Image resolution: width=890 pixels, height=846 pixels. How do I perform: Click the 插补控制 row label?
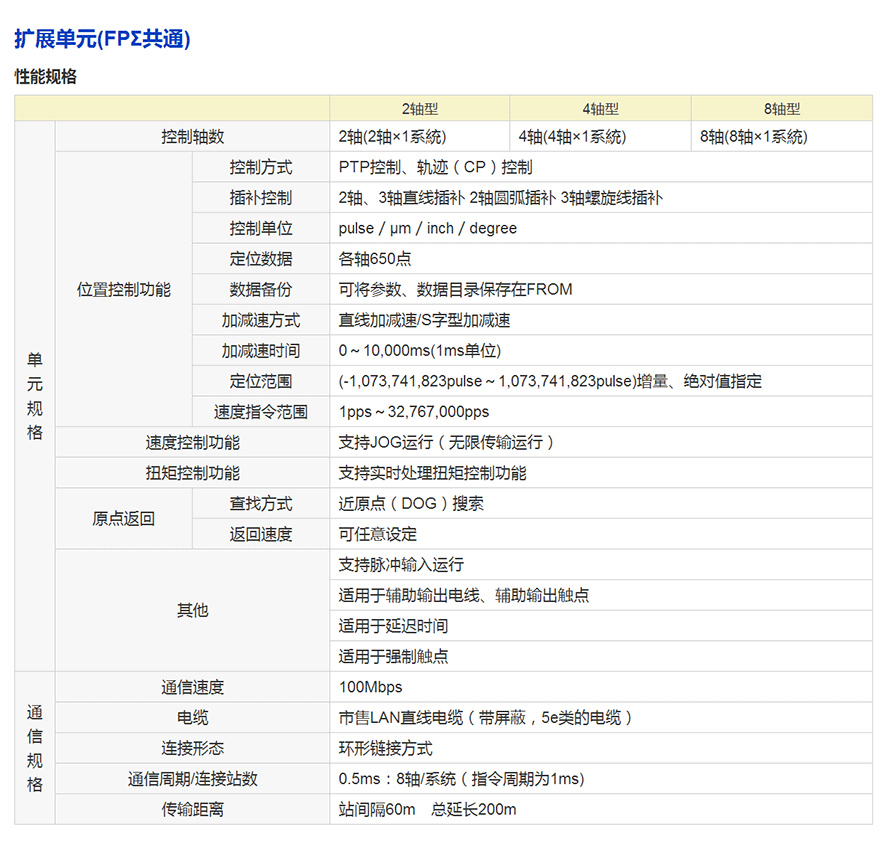pyautogui.click(x=261, y=198)
